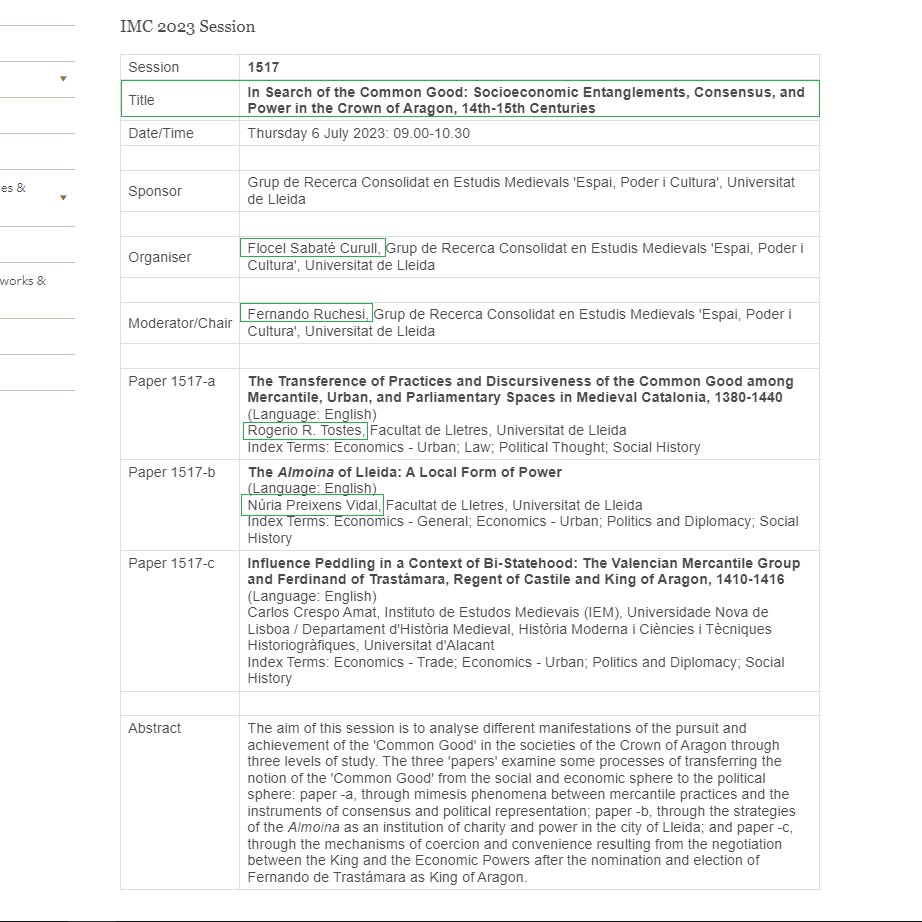The height and width of the screenshot is (922, 922).
Task: Open the session title link 'In Search of the Common Good'
Action: point(526,100)
